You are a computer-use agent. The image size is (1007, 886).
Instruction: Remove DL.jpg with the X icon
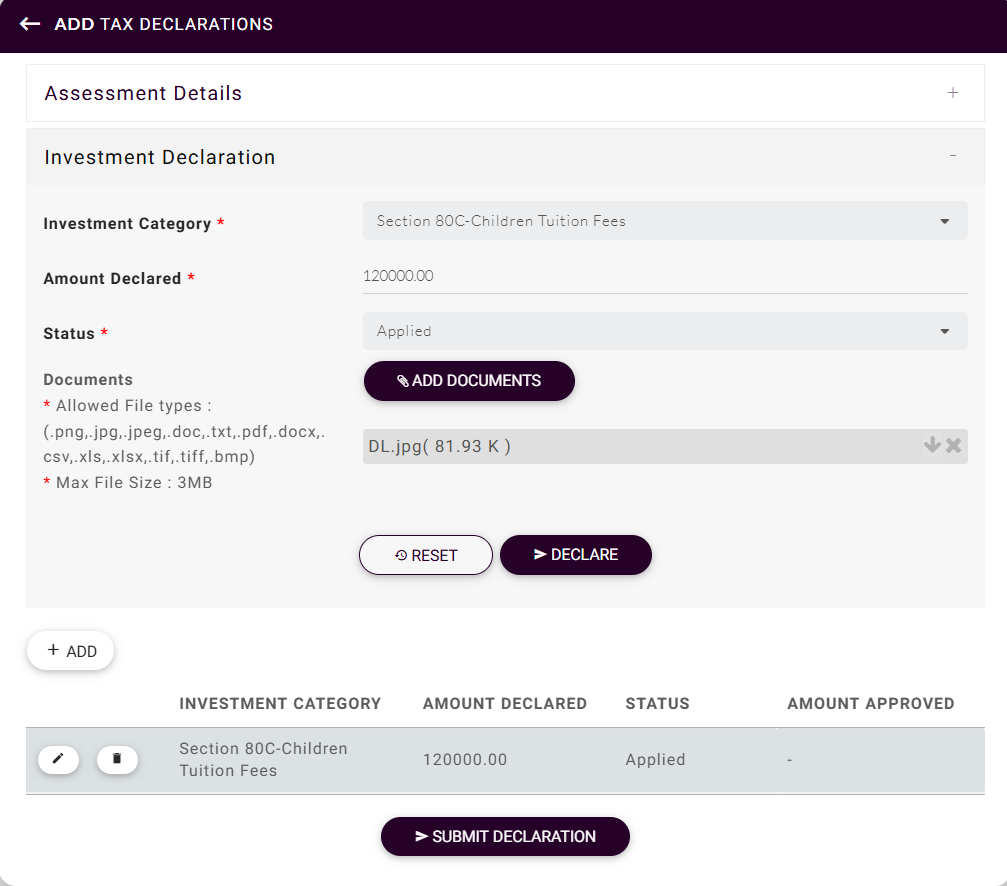tap(954, 446)
